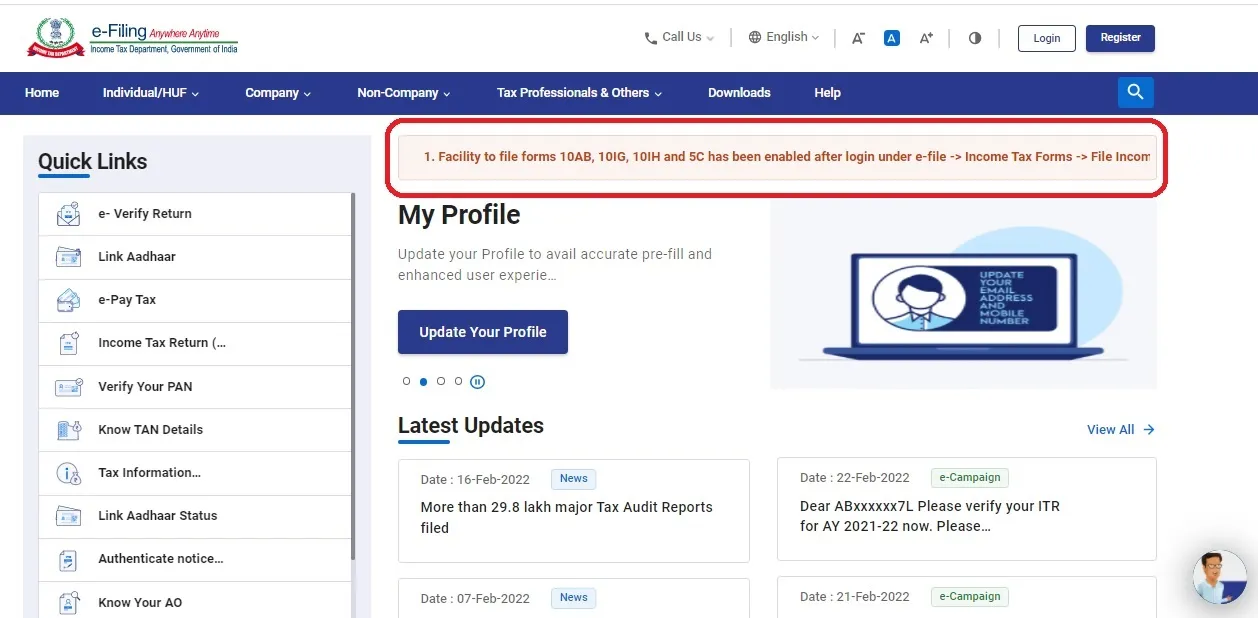Select the first carousel slide dot
The height and width of the screenshot is (618, 1258).
pyautogui.click(x=406, y=381)
